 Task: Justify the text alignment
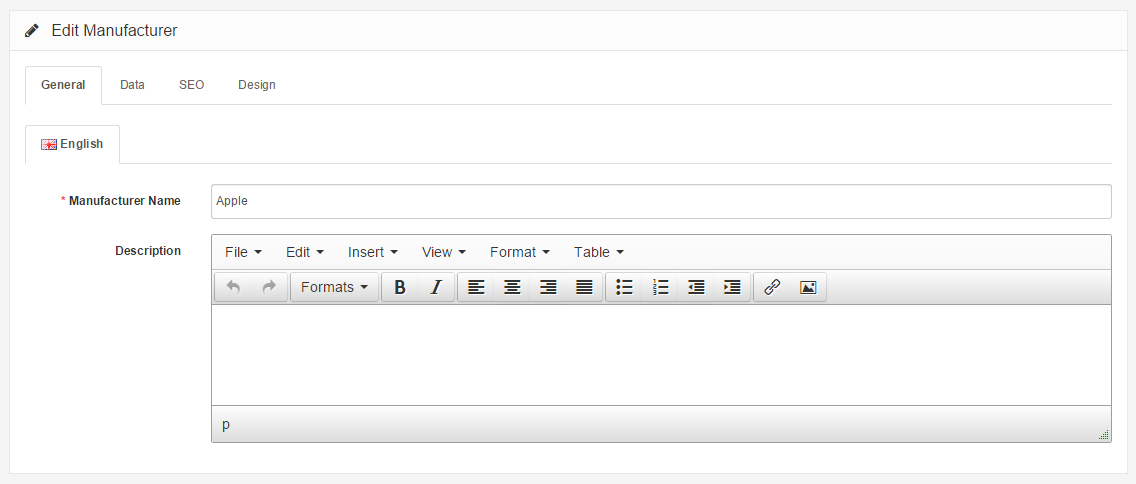click(584, 288)
